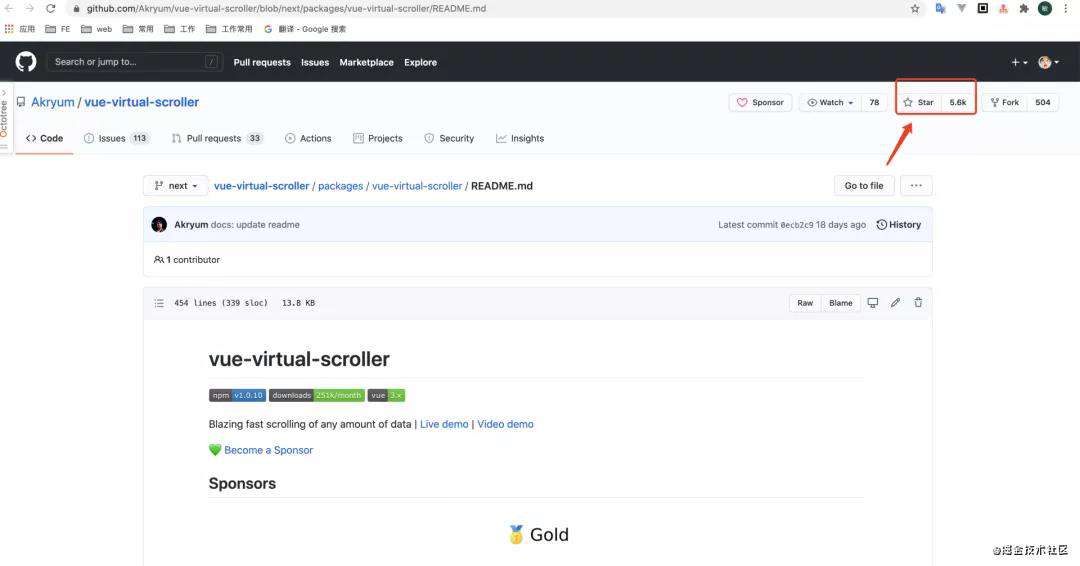This screenshot has height=566, width=1080.
Task: Open the plus create-new dropdown
Action: pos(1019,62)
